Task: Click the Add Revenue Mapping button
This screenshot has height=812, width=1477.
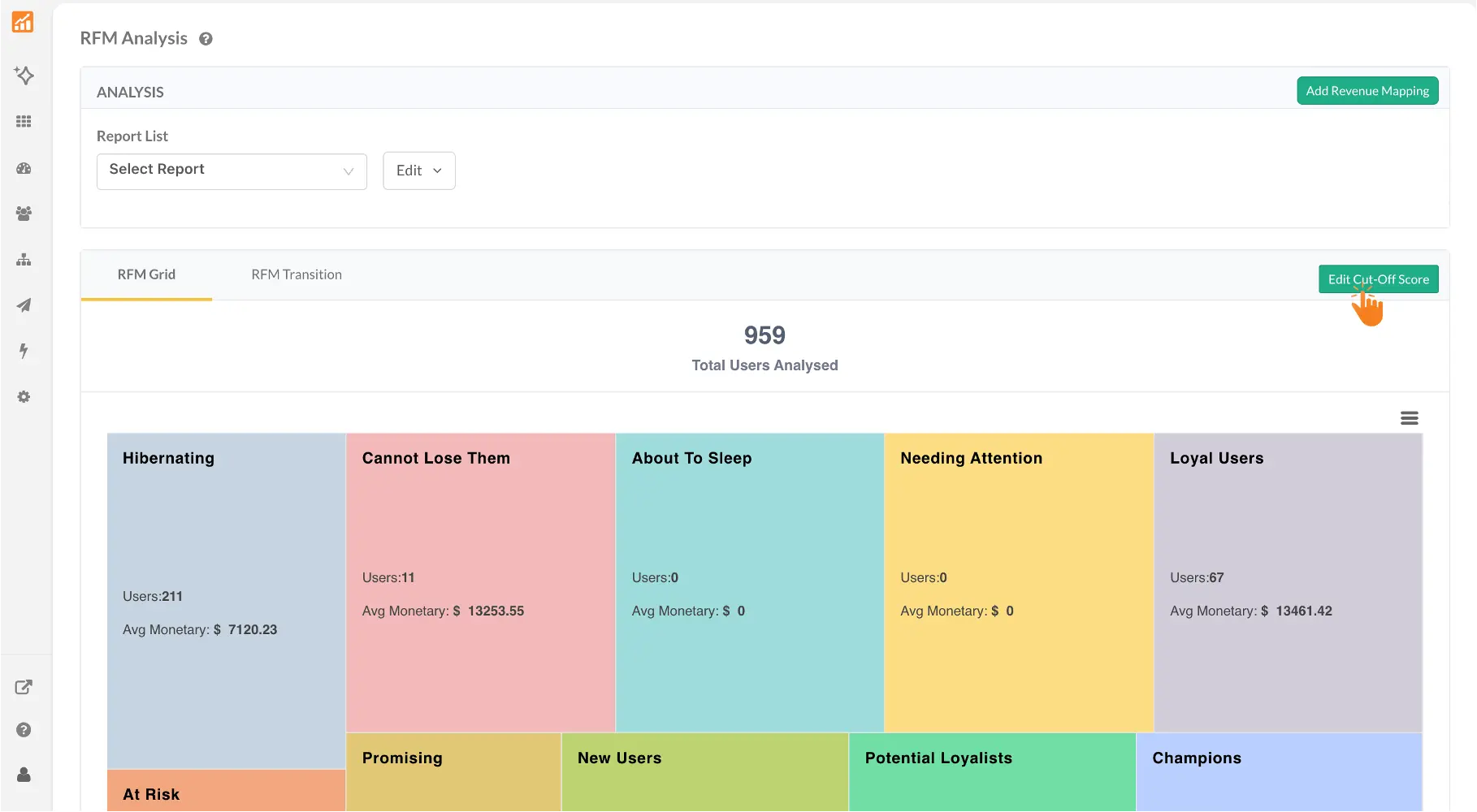Action: [x=1367, y=91]
